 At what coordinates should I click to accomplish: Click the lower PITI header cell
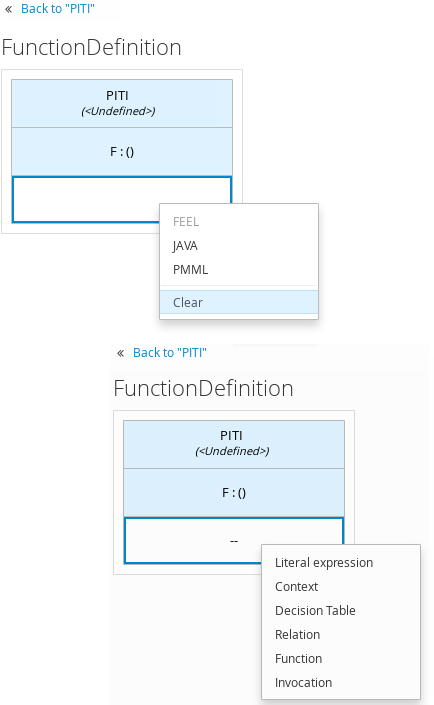[x=234, y=444]
